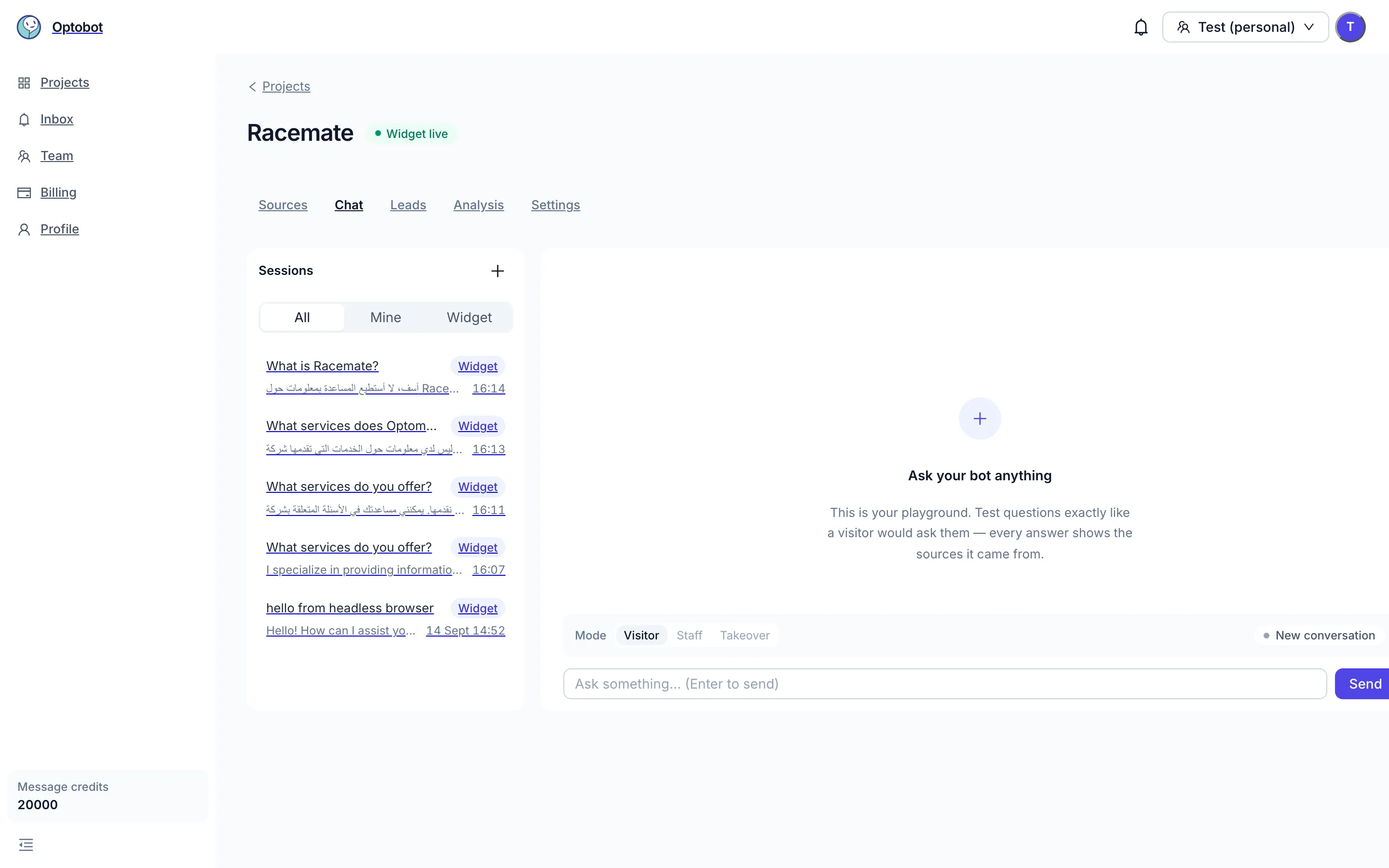The height and width of the screenshot is (868, 1389).
Task: Open the Chat tab
Action: (x=349, y=205)
